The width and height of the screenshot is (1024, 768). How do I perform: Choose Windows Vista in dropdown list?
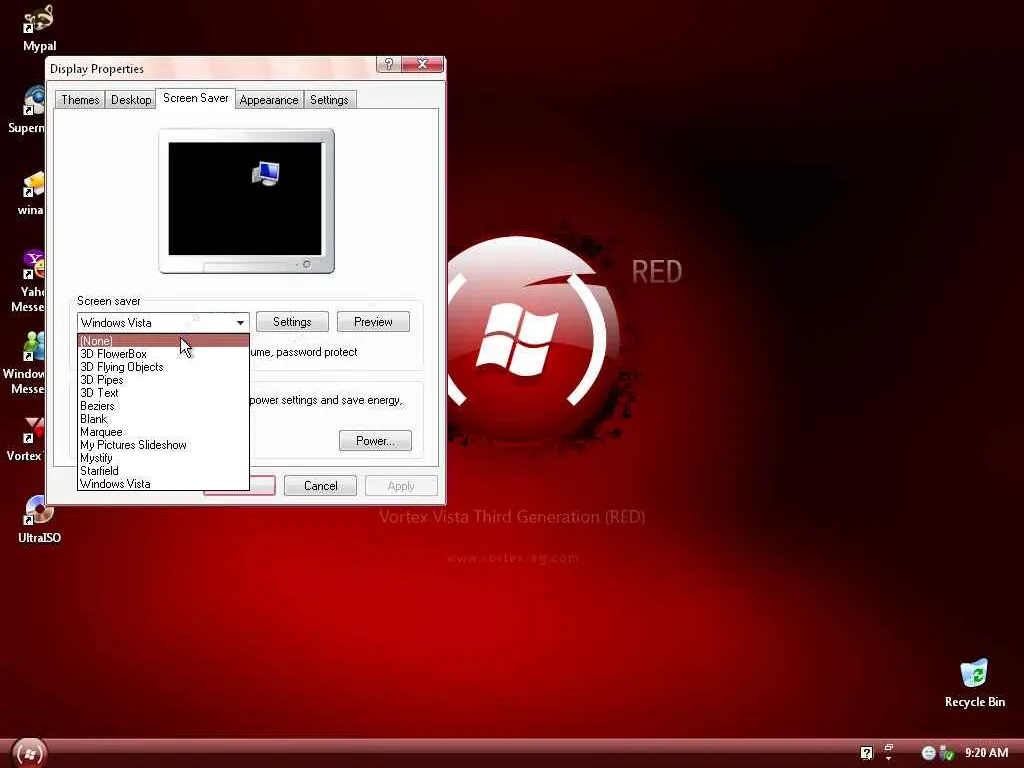pyautogui.click(x=163, y=484)
